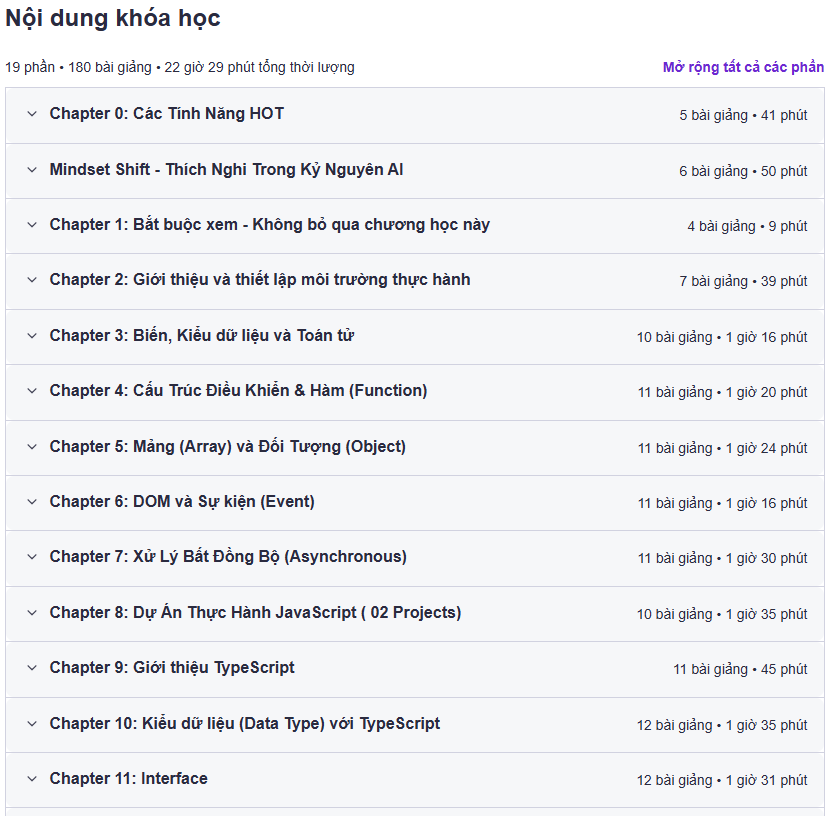
Task: Click the Nội dung khóa học heading
Action: [x=112, y=19]
